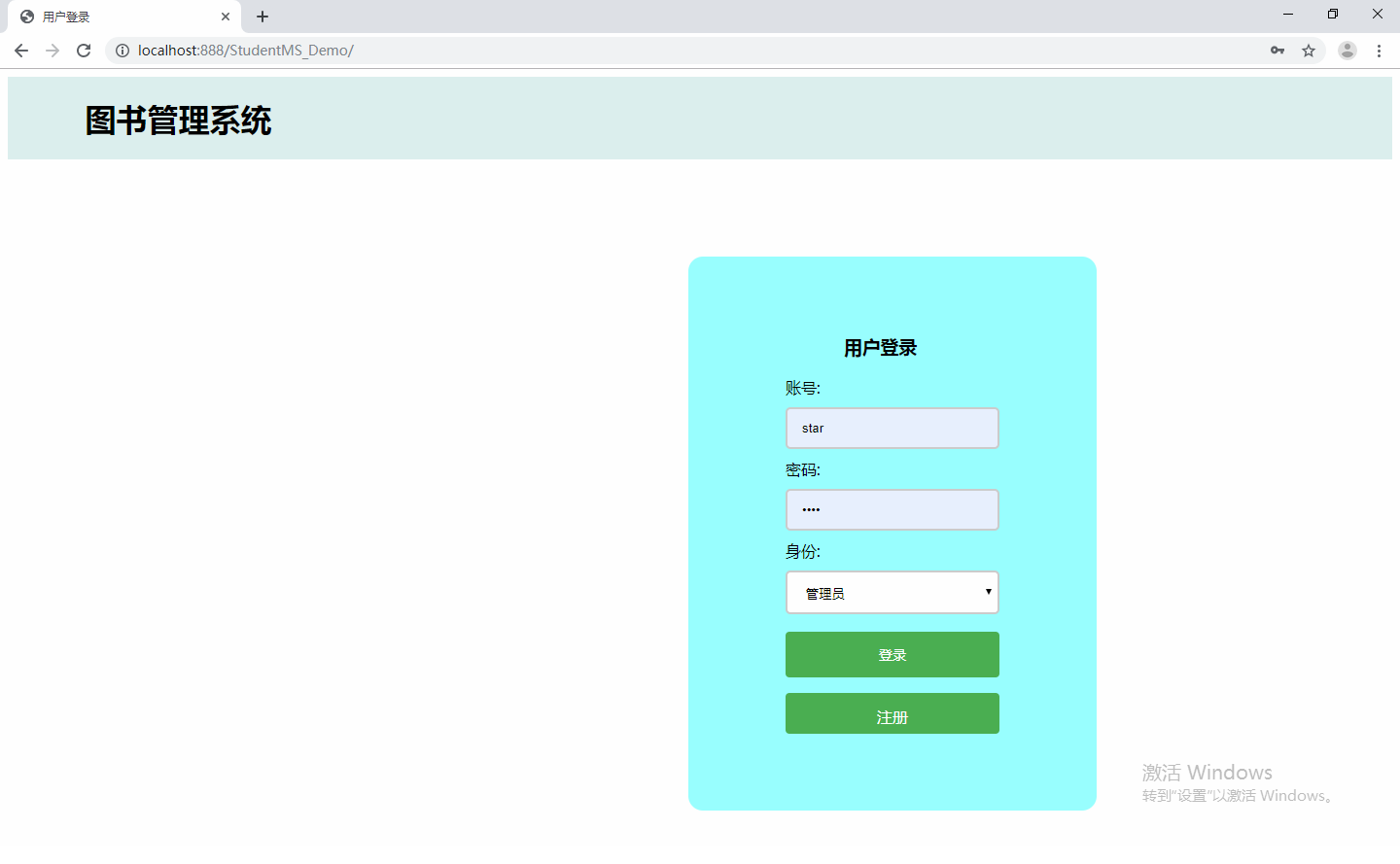This screenshot has width=1400, height=864.
Task: Click the address bar URL
Action: (x=246, y=51)
